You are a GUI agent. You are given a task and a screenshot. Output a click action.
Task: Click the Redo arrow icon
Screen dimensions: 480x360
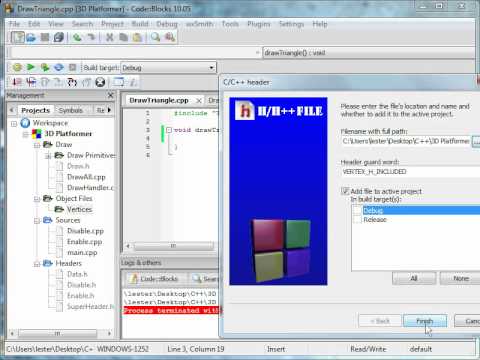click(x=91, y=37)
